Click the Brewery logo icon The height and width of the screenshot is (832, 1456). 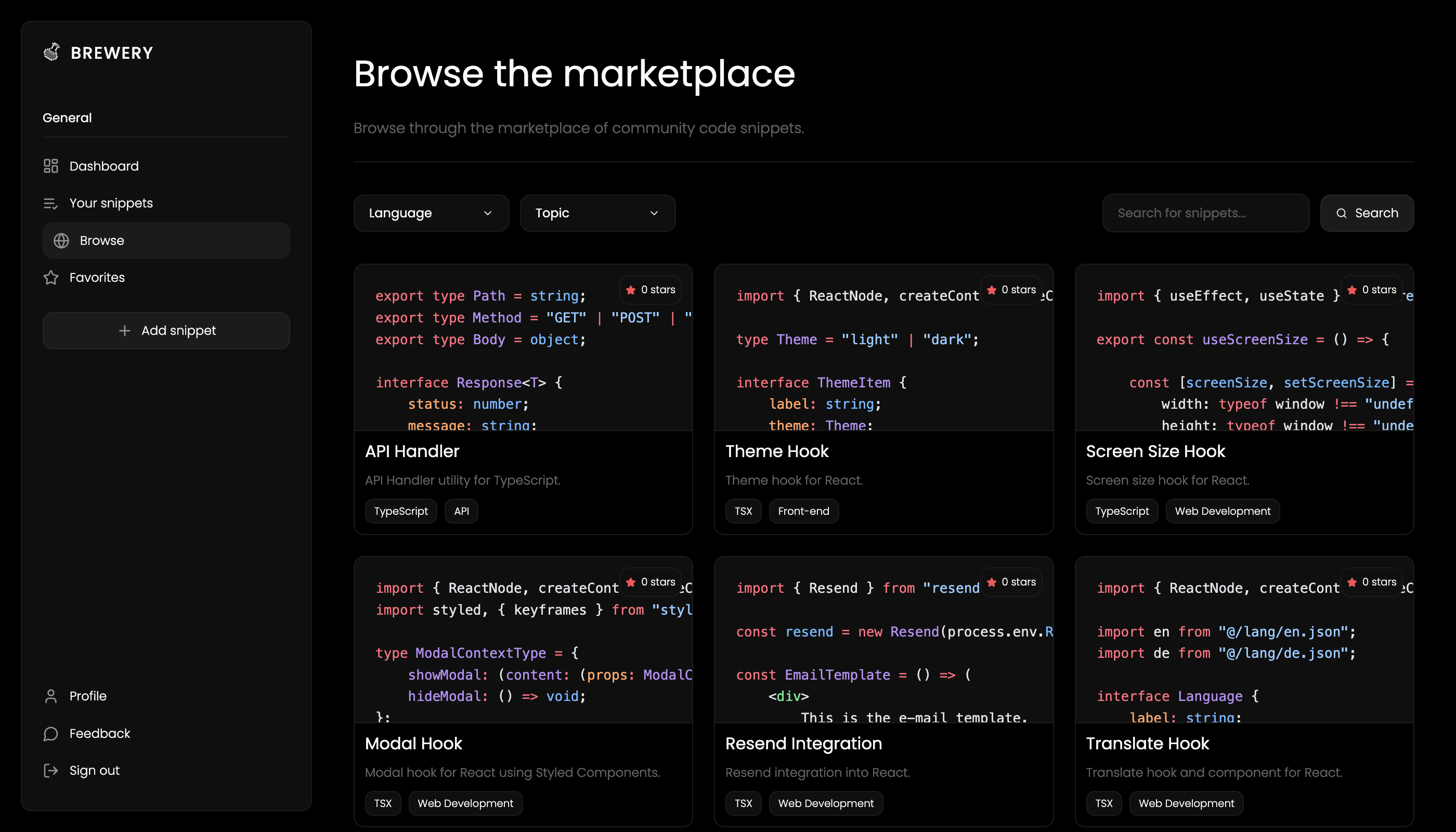point(52,52)
